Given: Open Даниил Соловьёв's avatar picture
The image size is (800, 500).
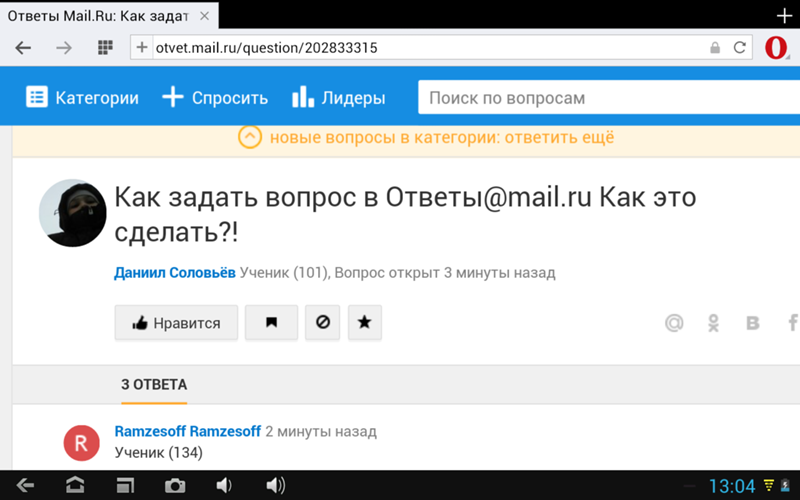Looking at the screenshot, I should [x=72, y=213].
